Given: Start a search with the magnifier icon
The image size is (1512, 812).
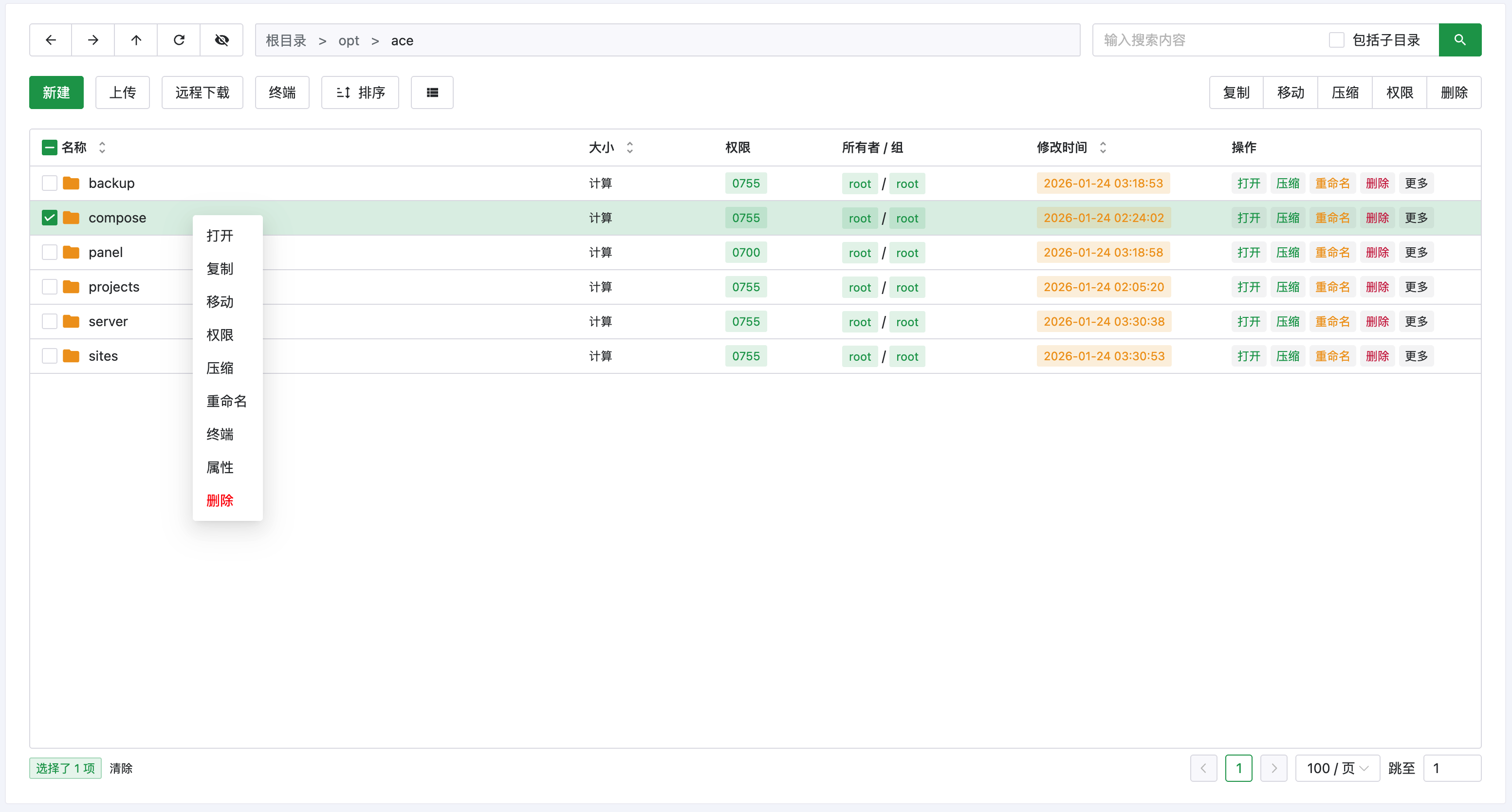Looking at the screenshot, I should 1460,40.
